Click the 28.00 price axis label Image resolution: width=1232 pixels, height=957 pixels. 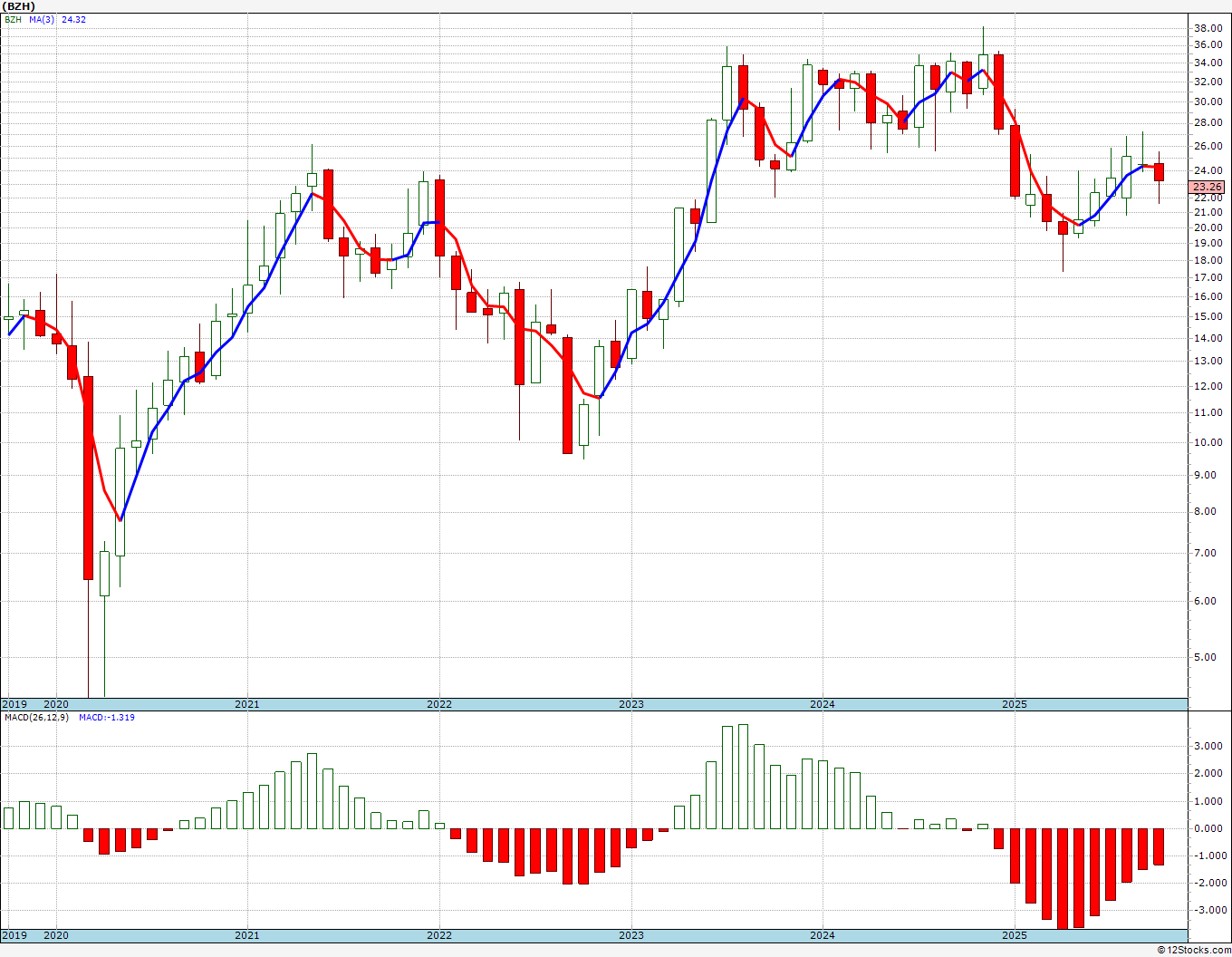[x=1208, y=122]
